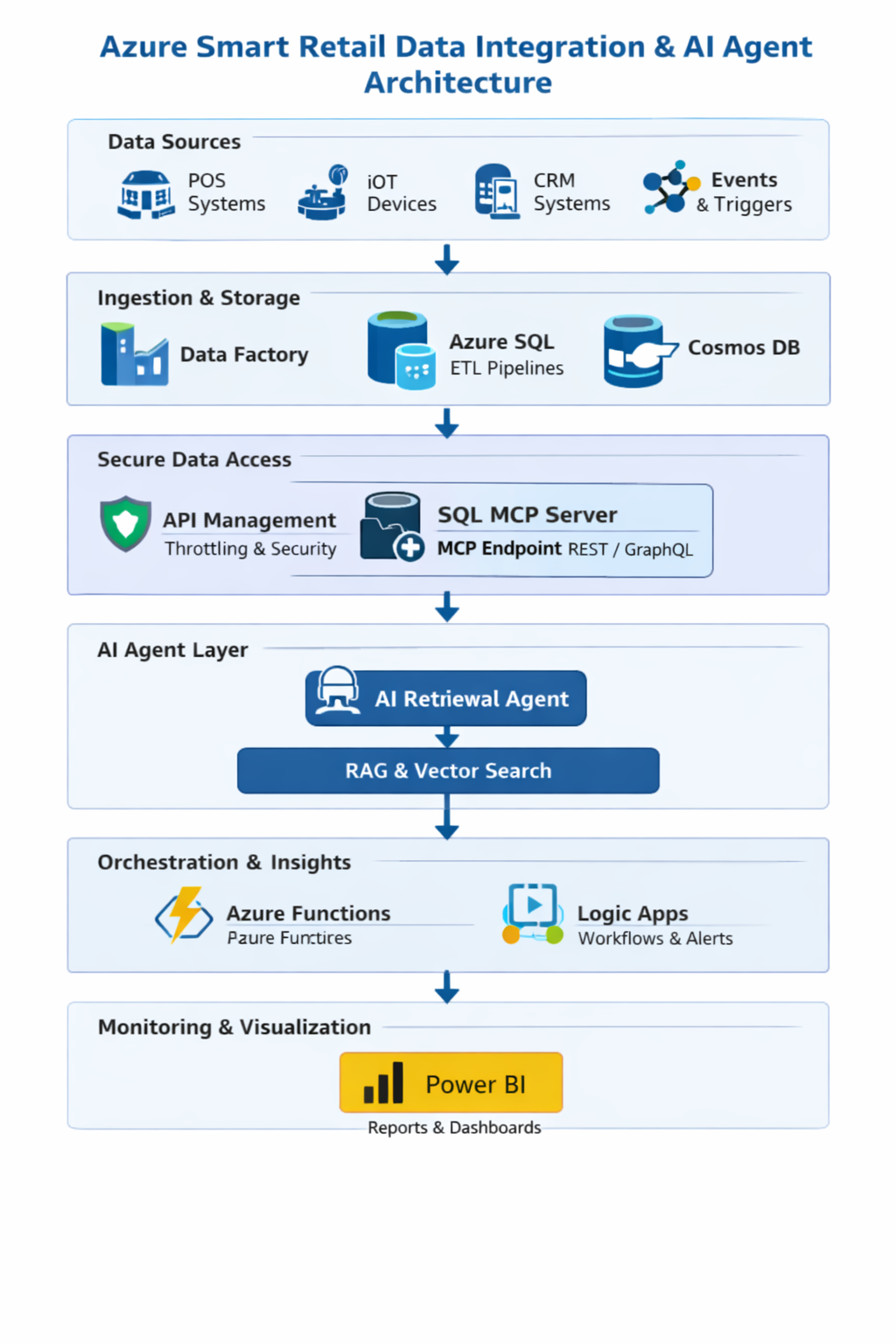Click the AI Retriewal Agent box

[445, 698]
